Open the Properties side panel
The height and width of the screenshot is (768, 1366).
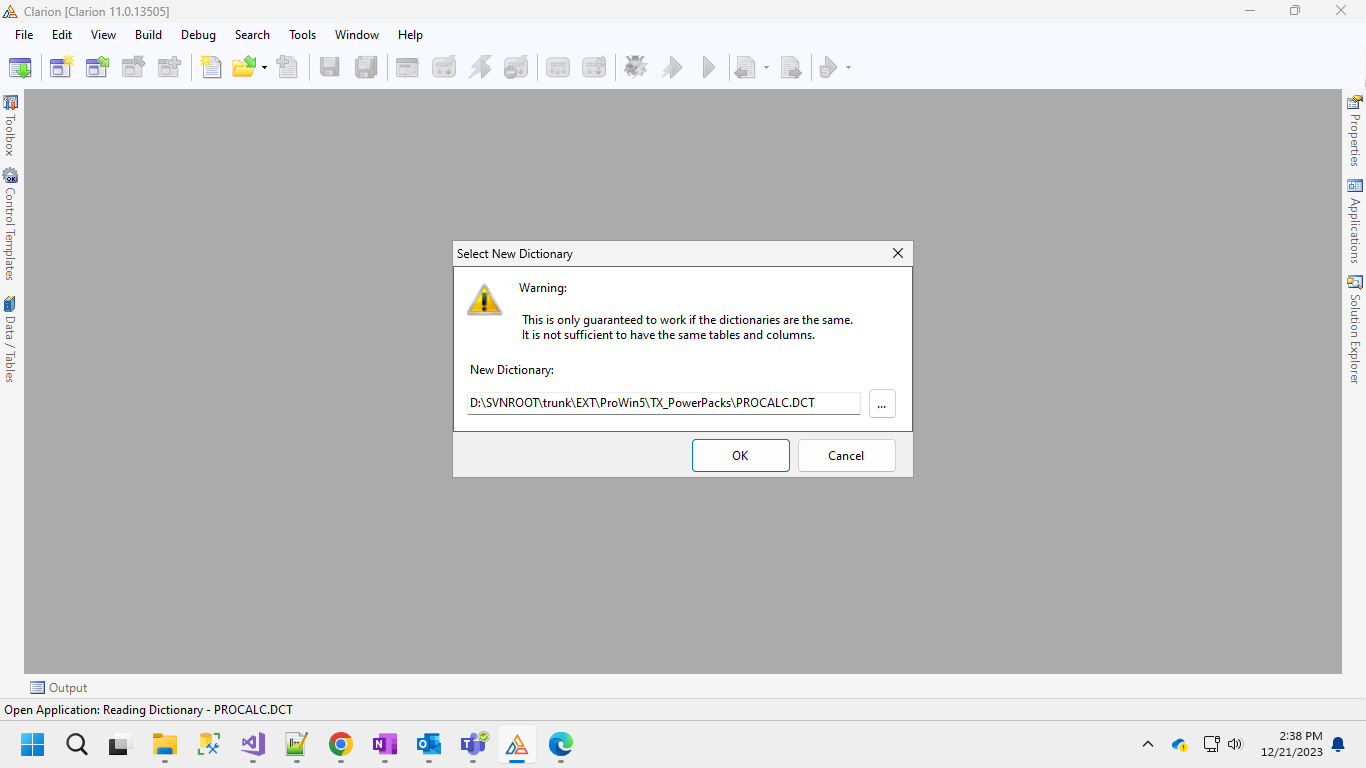pos(1355,131)
